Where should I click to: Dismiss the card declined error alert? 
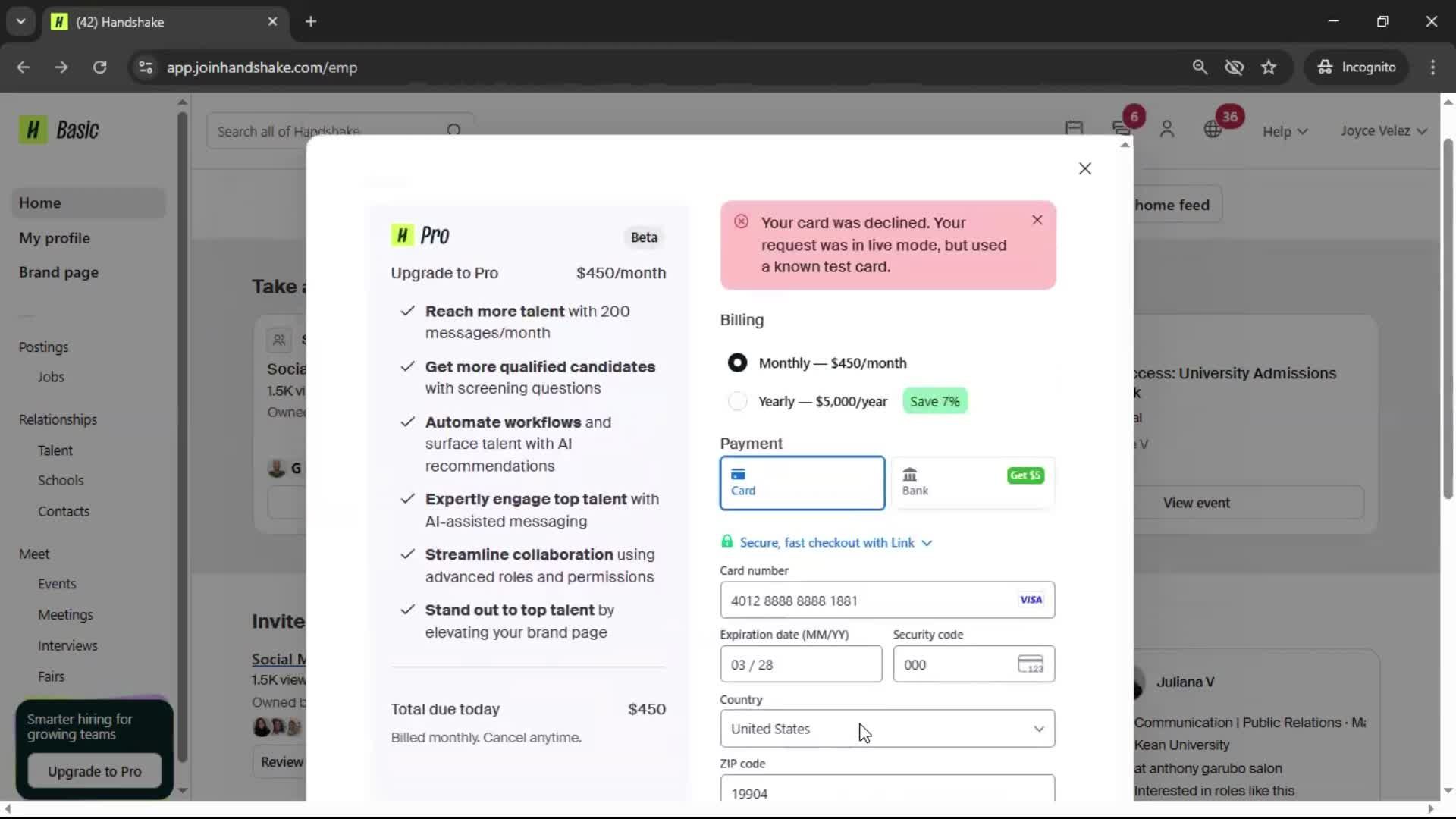[1037, 220]
